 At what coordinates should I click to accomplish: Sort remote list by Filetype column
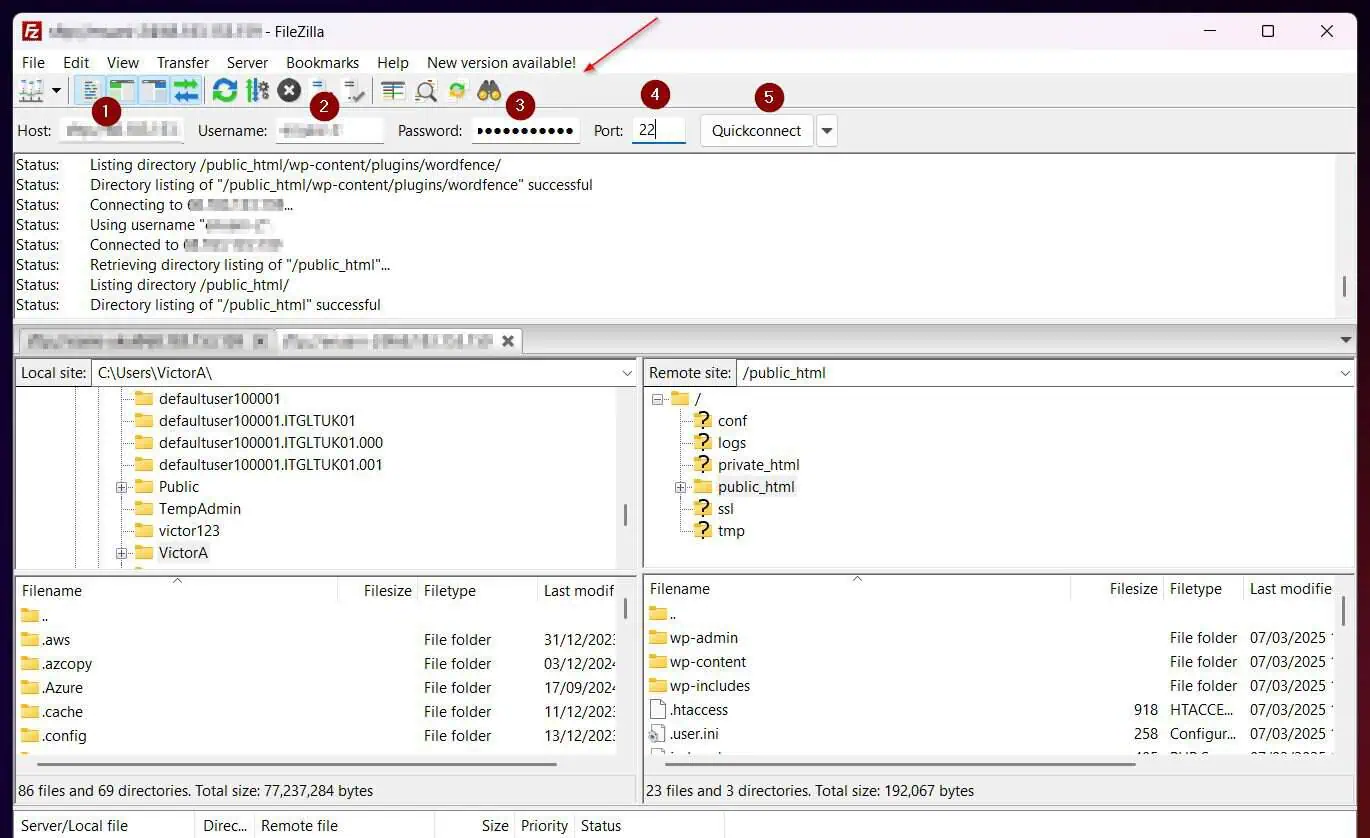[1203, 589]
